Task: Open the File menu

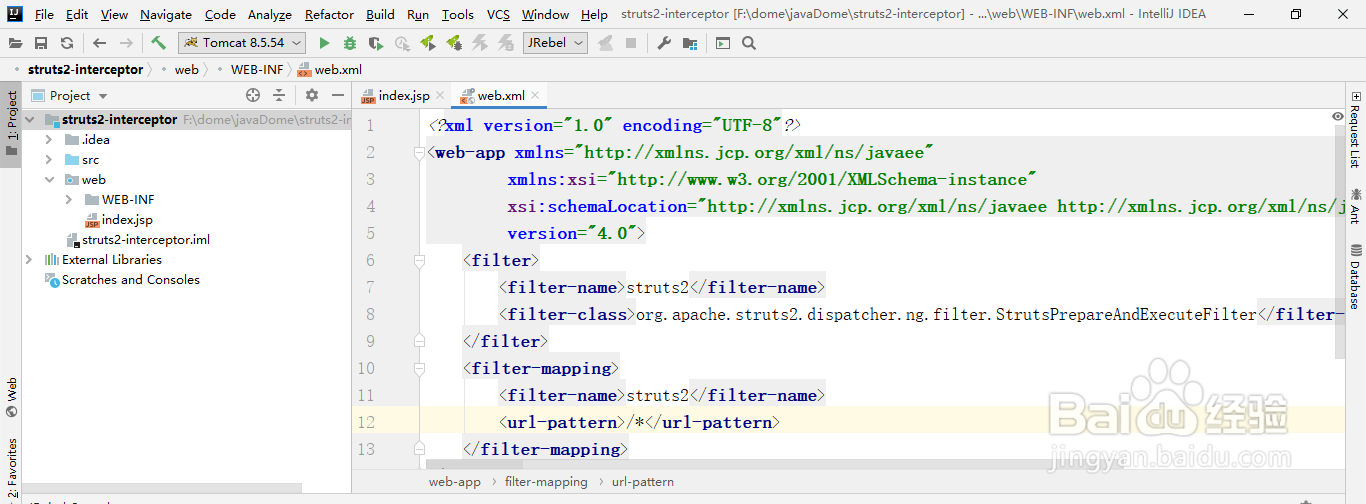Action: pos(44,14)
